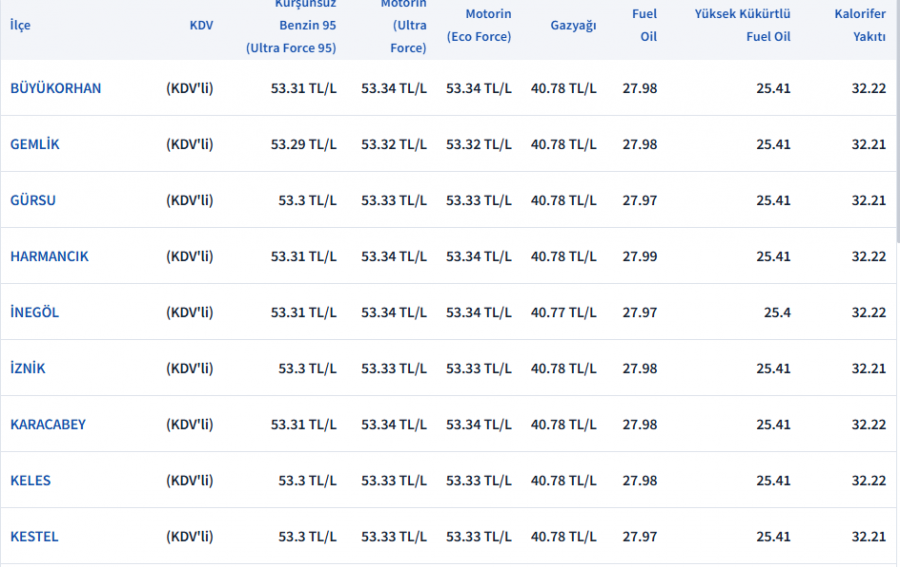
Task: Click GEMLİK's 53.29 TL/L benzin price
Action: [303, 144]
